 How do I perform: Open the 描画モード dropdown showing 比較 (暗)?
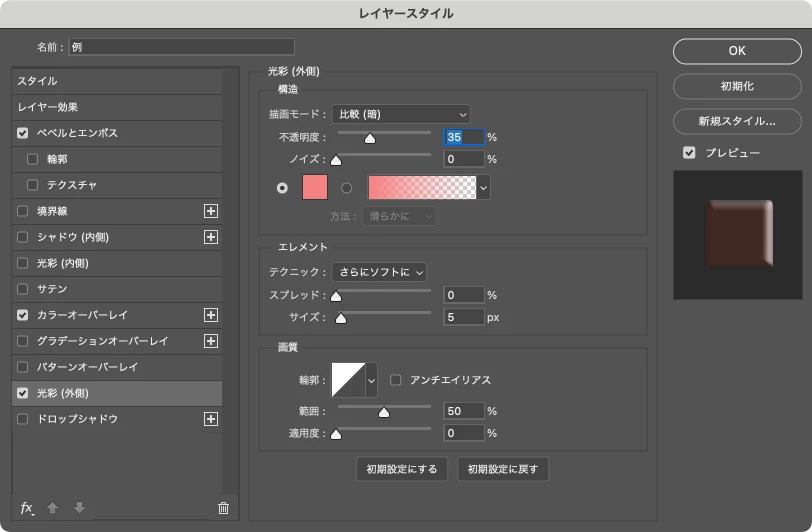tap(401, 114)
